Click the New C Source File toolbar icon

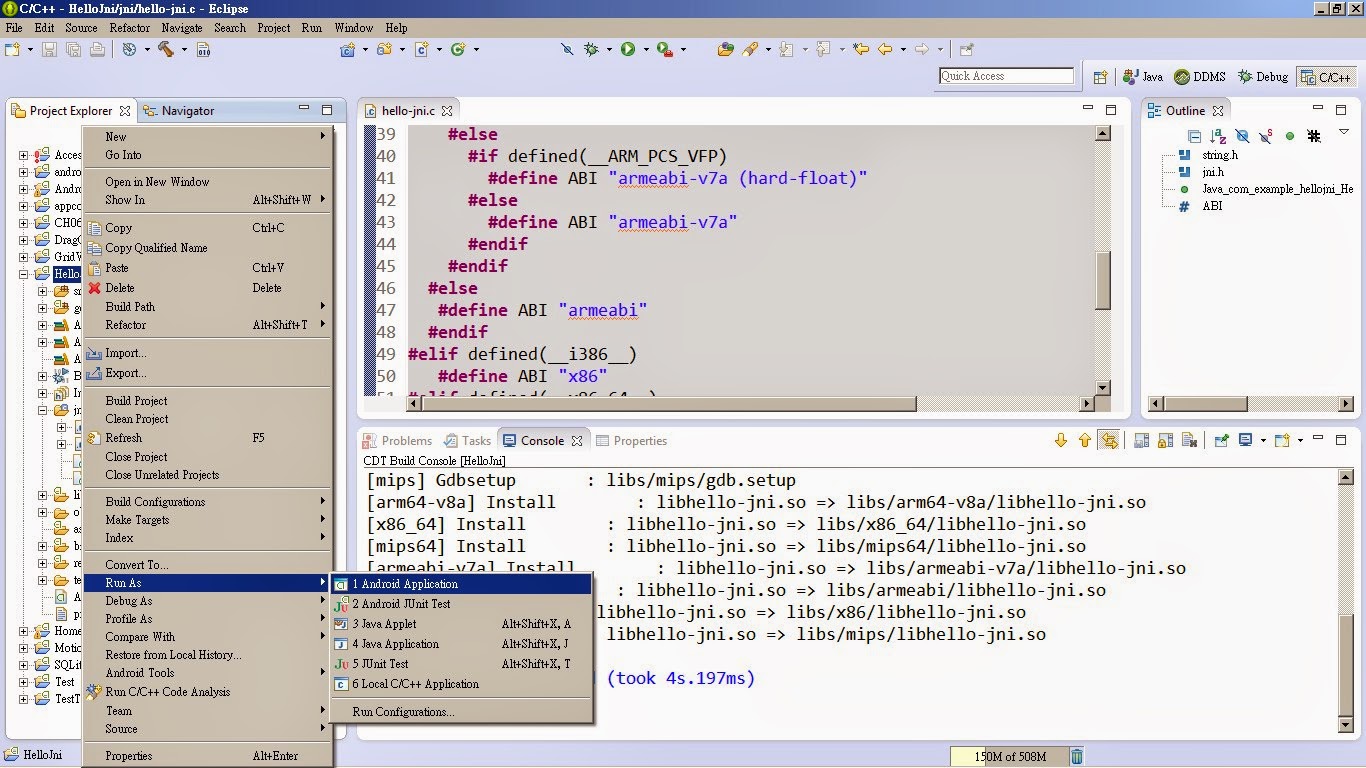tap(421, 49)
